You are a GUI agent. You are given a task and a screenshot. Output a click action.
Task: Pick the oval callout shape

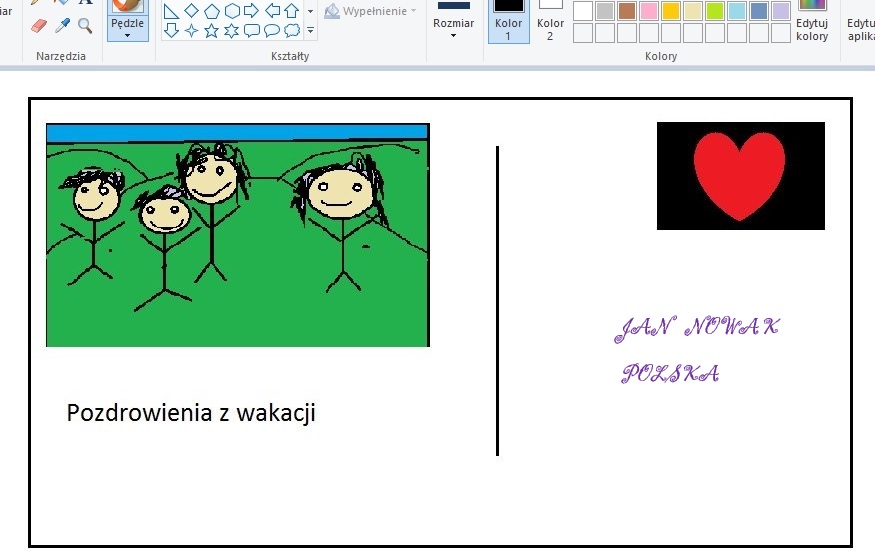point(272,30)
